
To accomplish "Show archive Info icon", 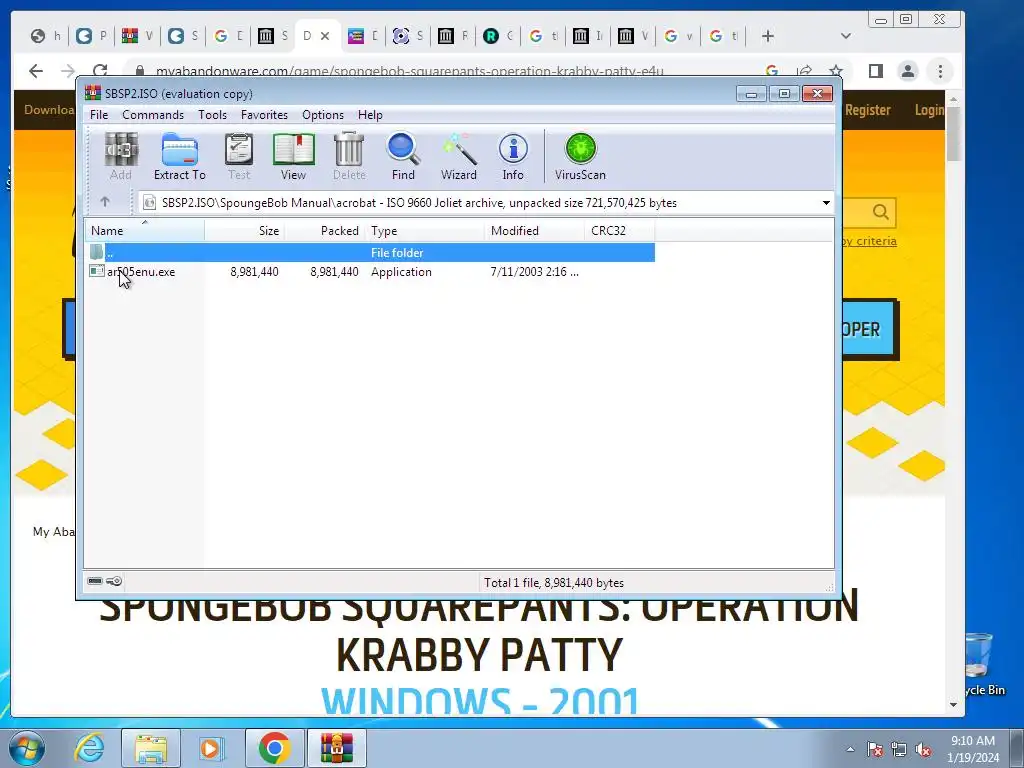I will [x=513, y=156].
